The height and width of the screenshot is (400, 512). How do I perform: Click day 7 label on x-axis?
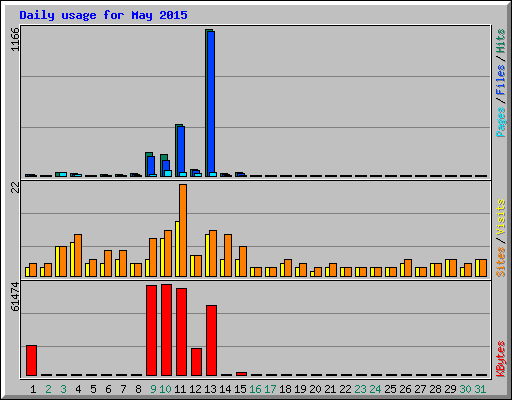123,389
